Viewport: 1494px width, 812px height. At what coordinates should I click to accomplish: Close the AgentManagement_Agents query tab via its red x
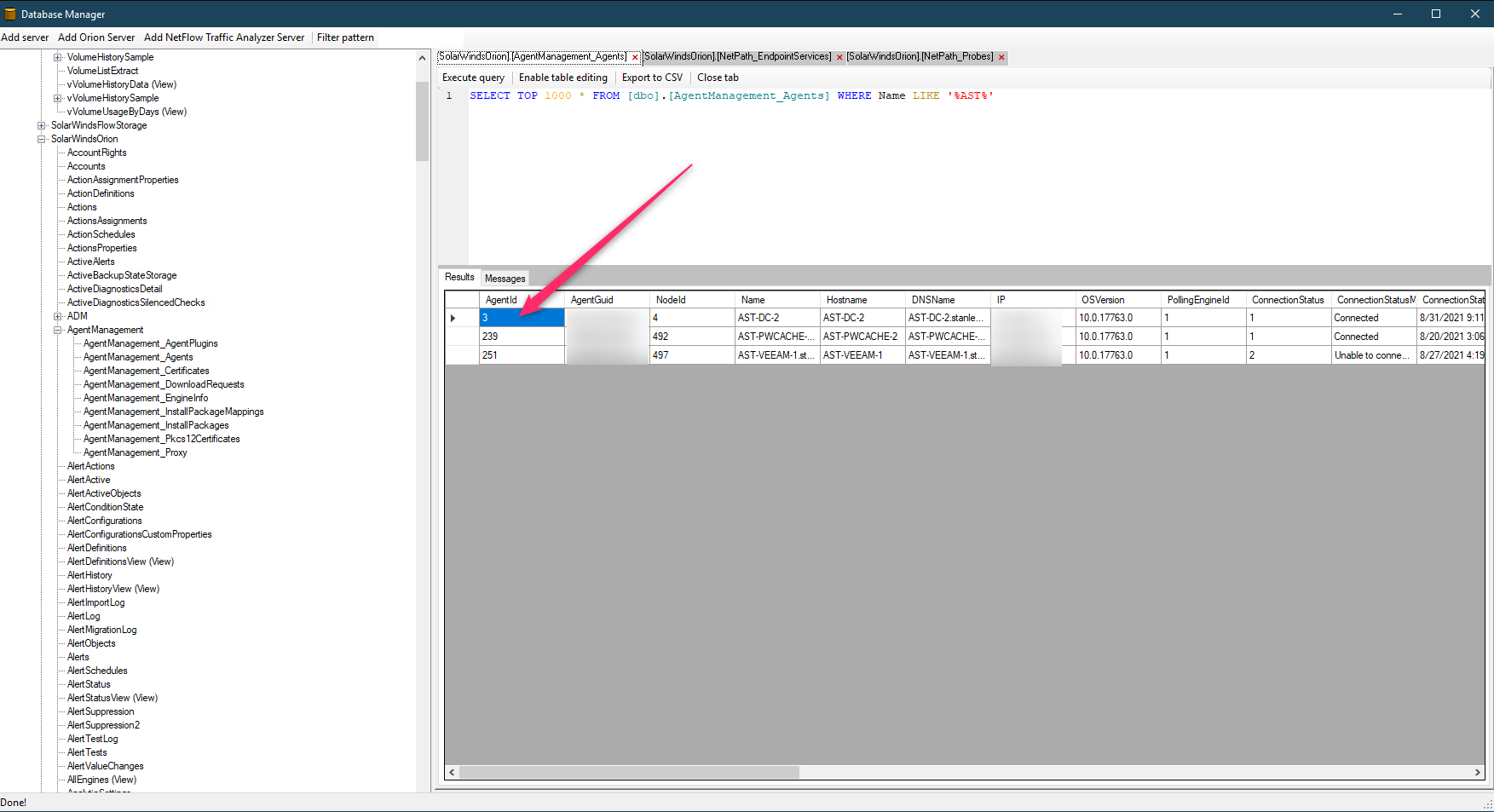[635, 57]
